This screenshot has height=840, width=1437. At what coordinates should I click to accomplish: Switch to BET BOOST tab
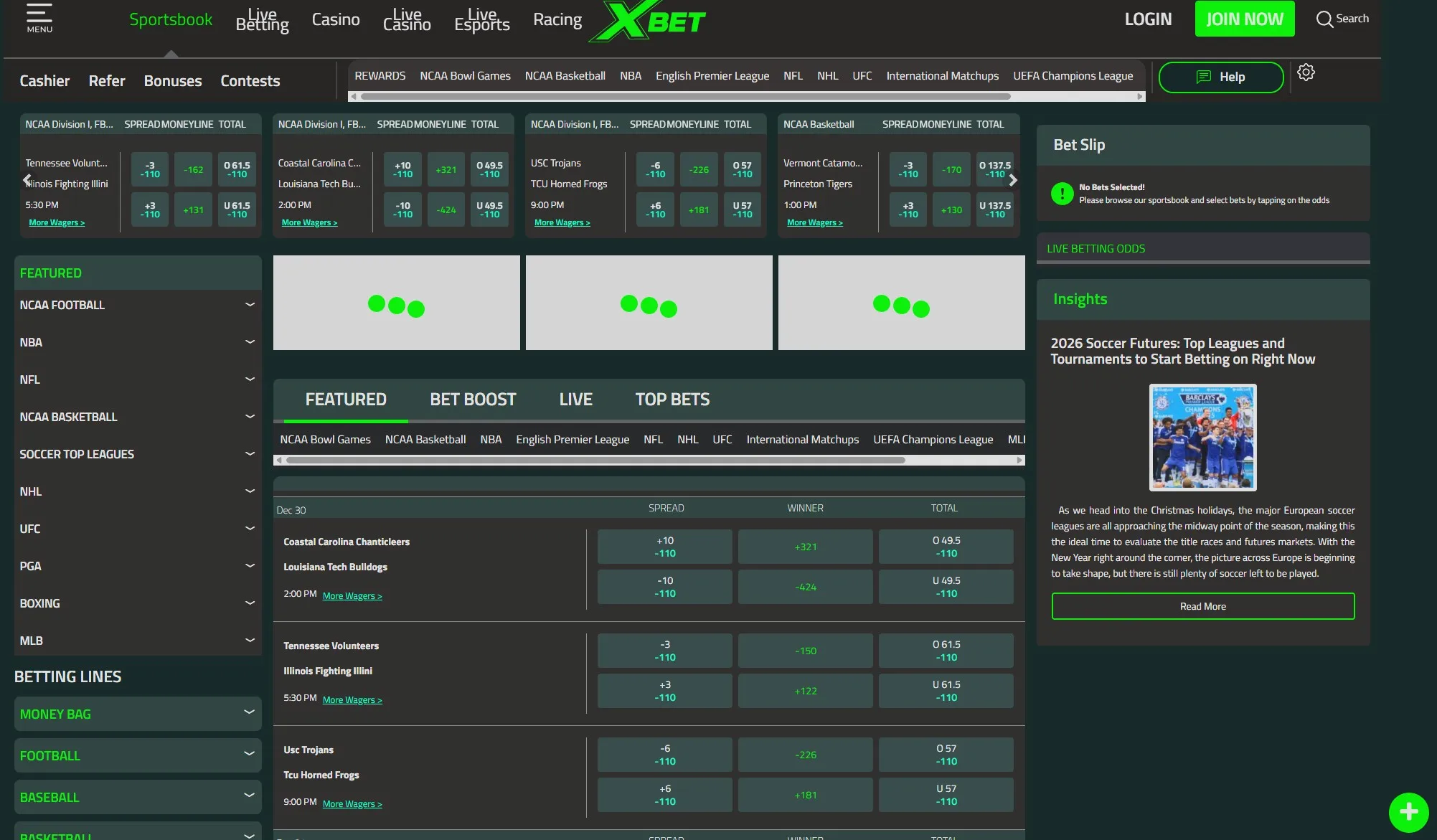[473, 400]
